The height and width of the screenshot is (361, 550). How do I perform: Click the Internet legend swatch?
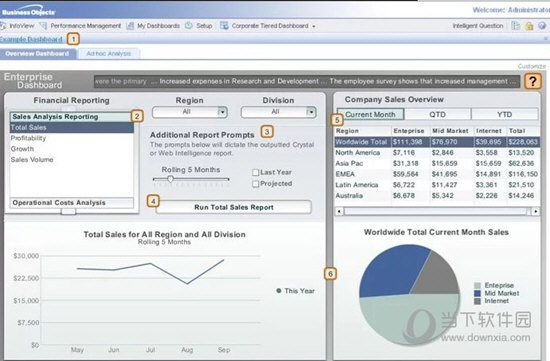477,301
